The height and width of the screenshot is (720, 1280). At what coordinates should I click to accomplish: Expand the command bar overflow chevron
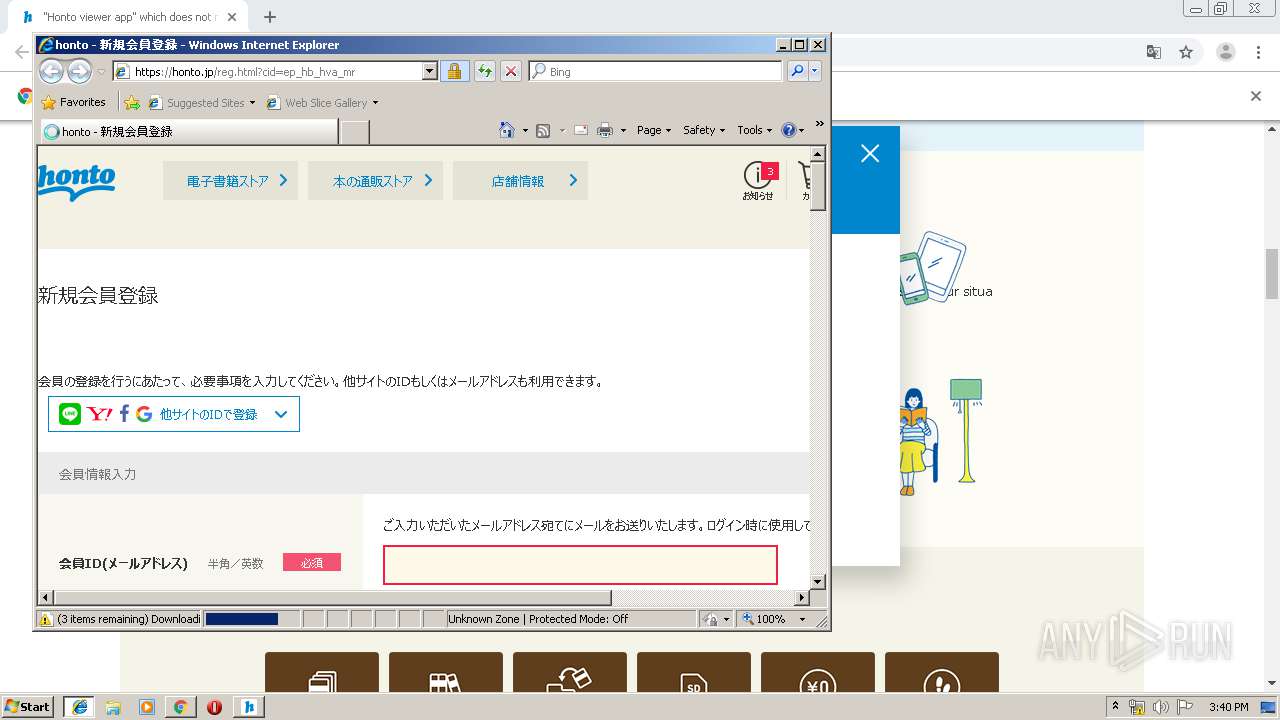tap(819, 124)
